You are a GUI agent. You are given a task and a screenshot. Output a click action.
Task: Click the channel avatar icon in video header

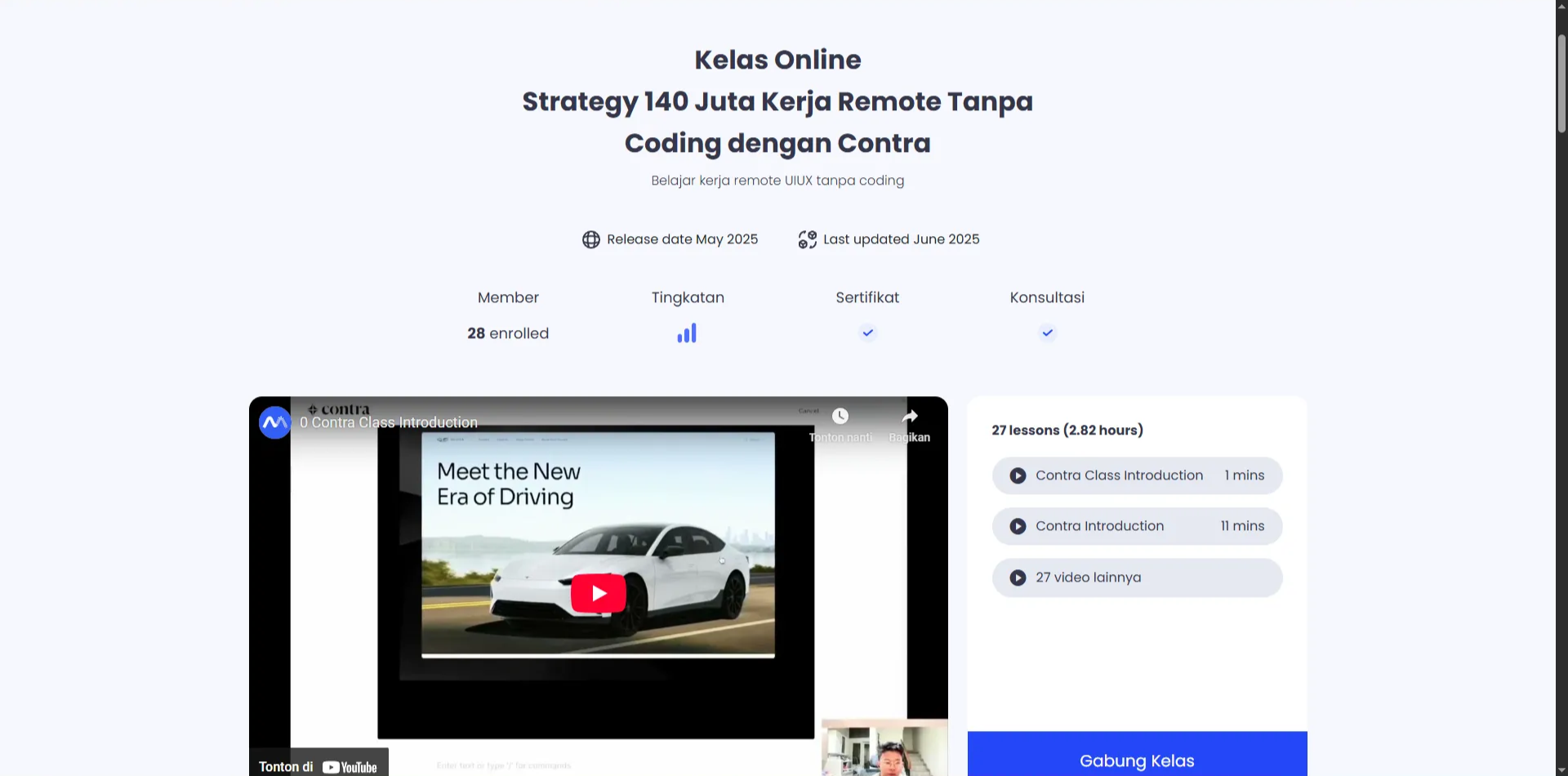click(274, 422)
